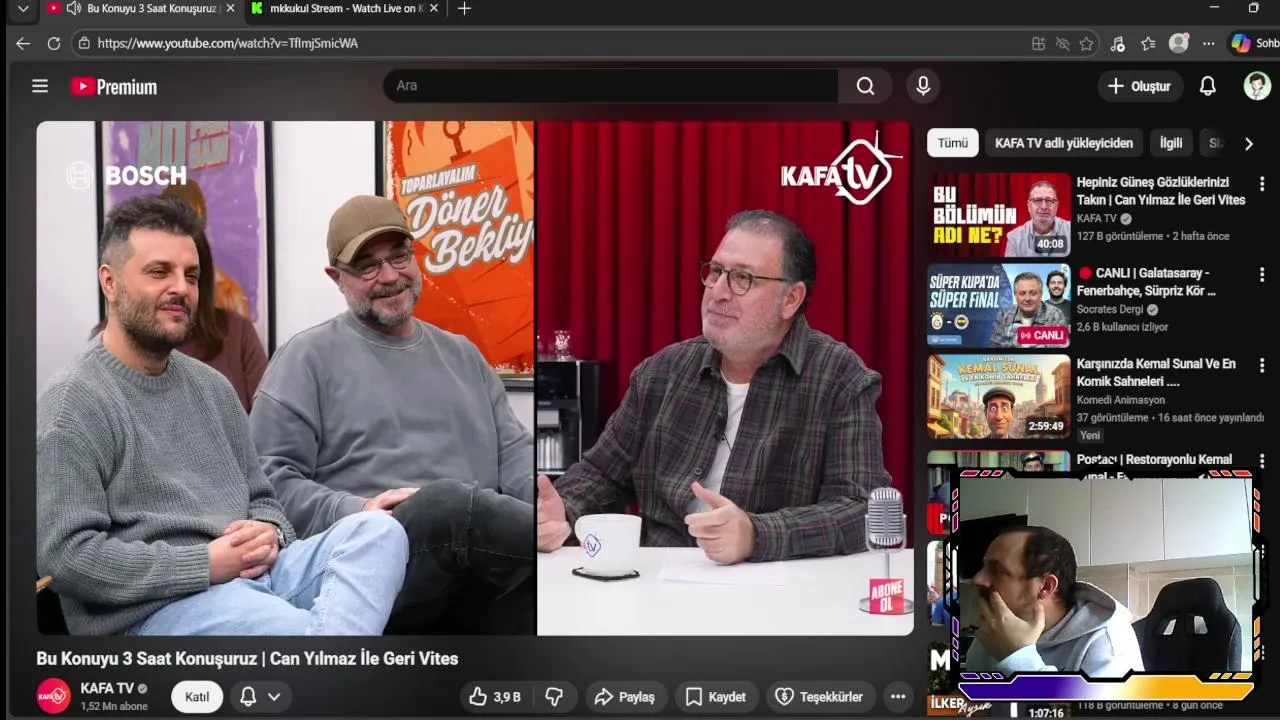Start voice search with microphone icon
The width and height of the screenshot is (1280, 720).
point(923,86)
